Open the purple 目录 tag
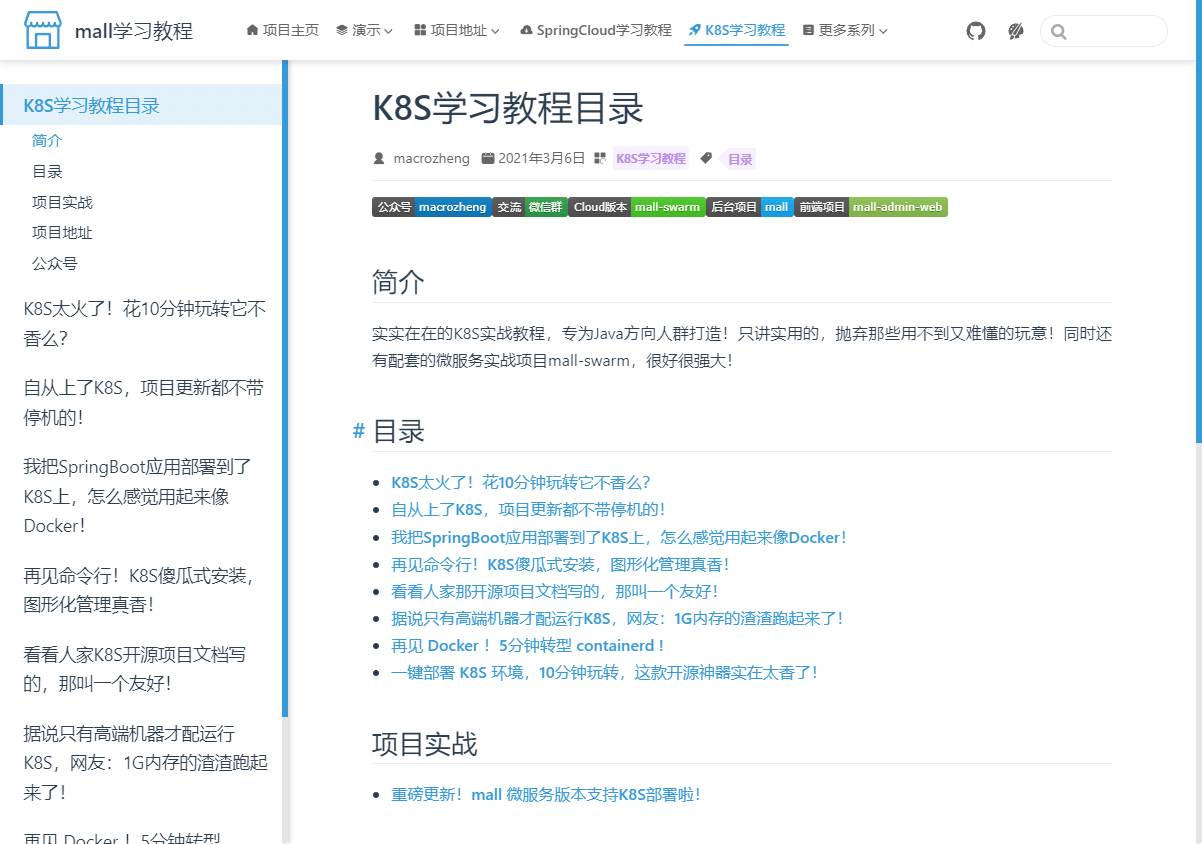The width and height of the screenshot is (1202, 844). click(x=740, y=158)
